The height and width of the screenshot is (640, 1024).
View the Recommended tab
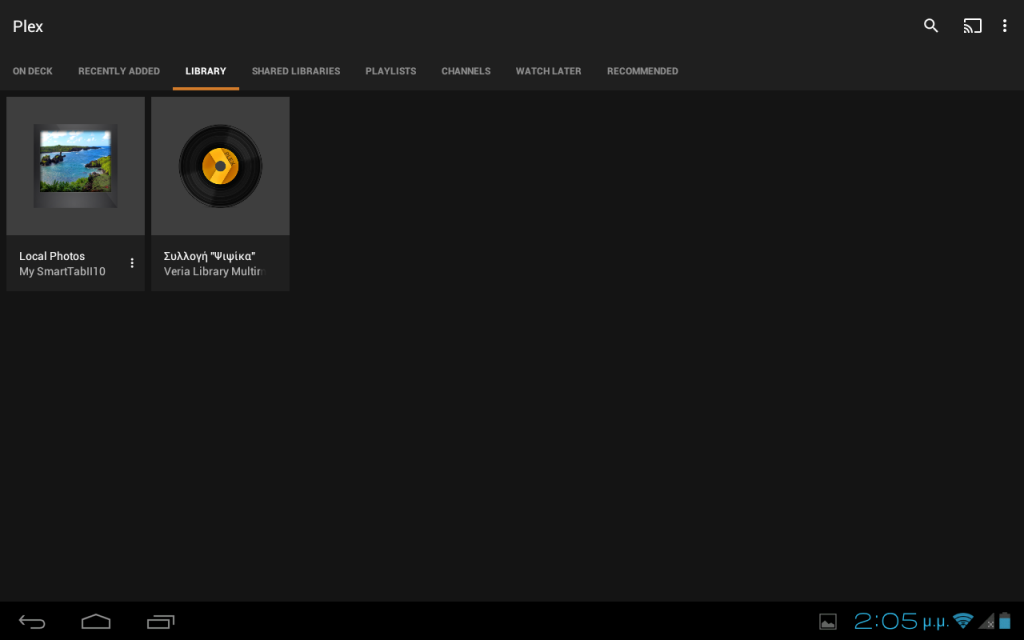[x=642, y=71]
